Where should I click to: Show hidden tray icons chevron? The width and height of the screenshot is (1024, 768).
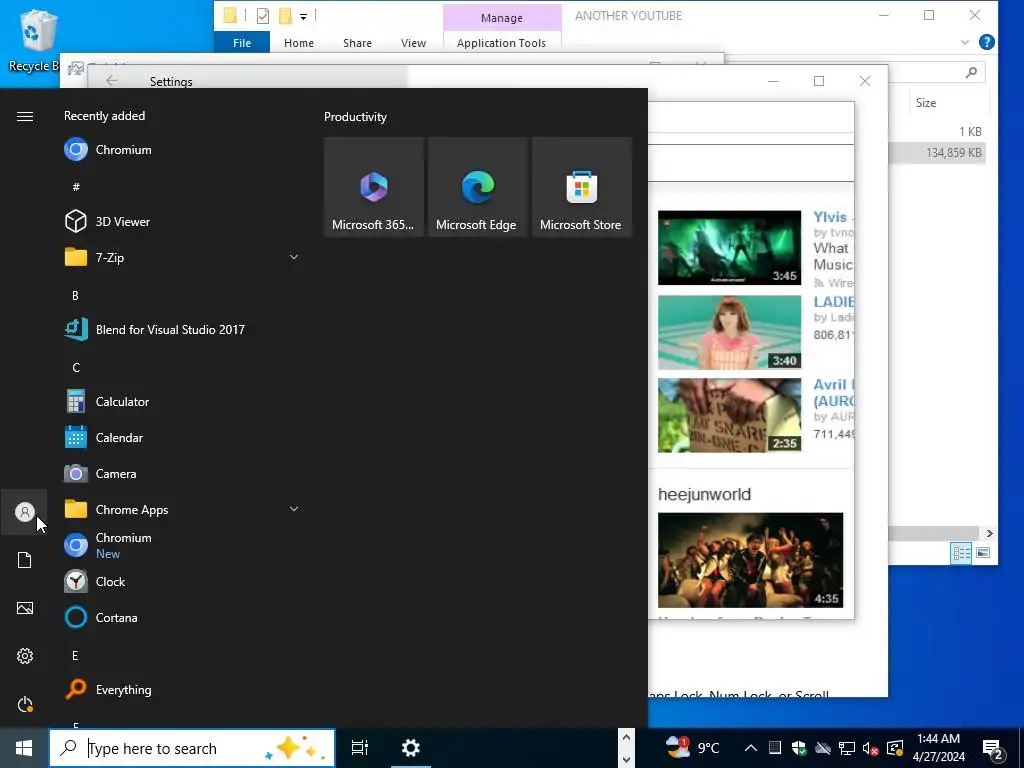click(750, 748)
